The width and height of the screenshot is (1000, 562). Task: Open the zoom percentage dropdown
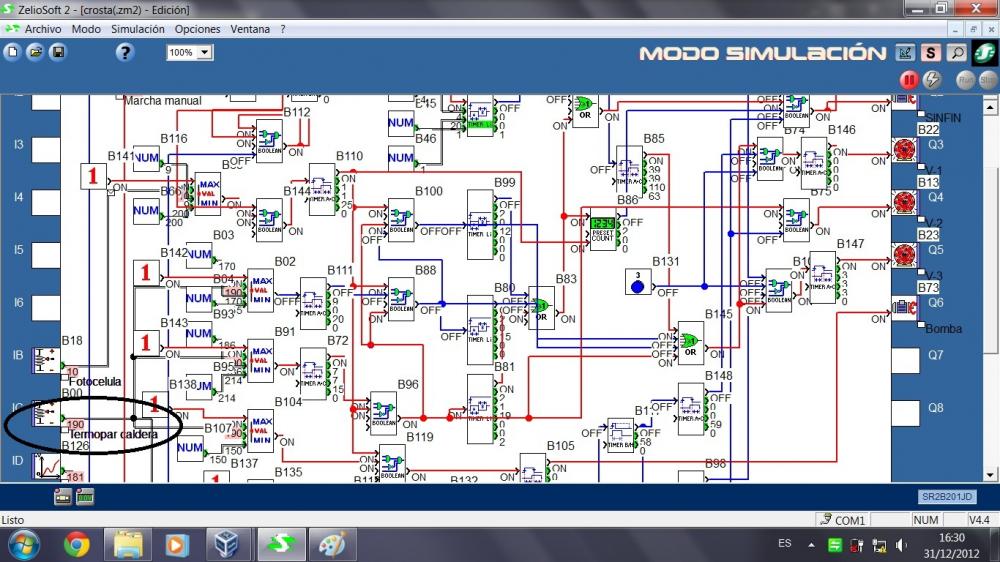[x=204, y=52]
